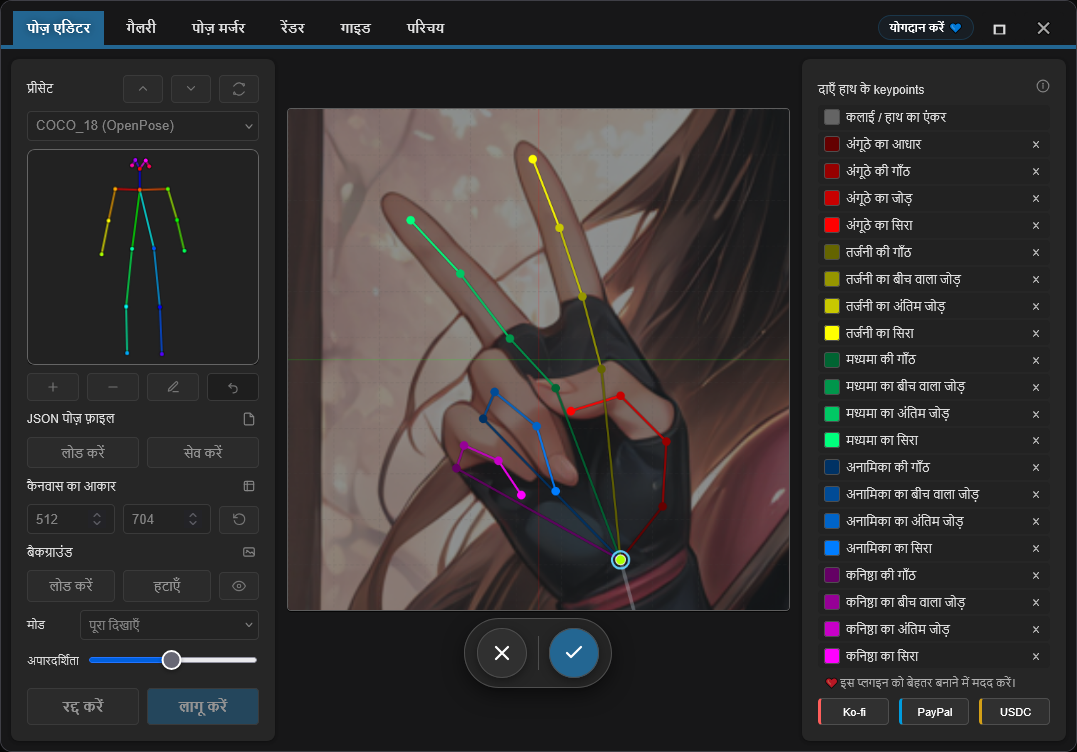
Task: Click the अनामिका का सिरा blue swatch
Action: pyautogui.click(x=832, y=548)
